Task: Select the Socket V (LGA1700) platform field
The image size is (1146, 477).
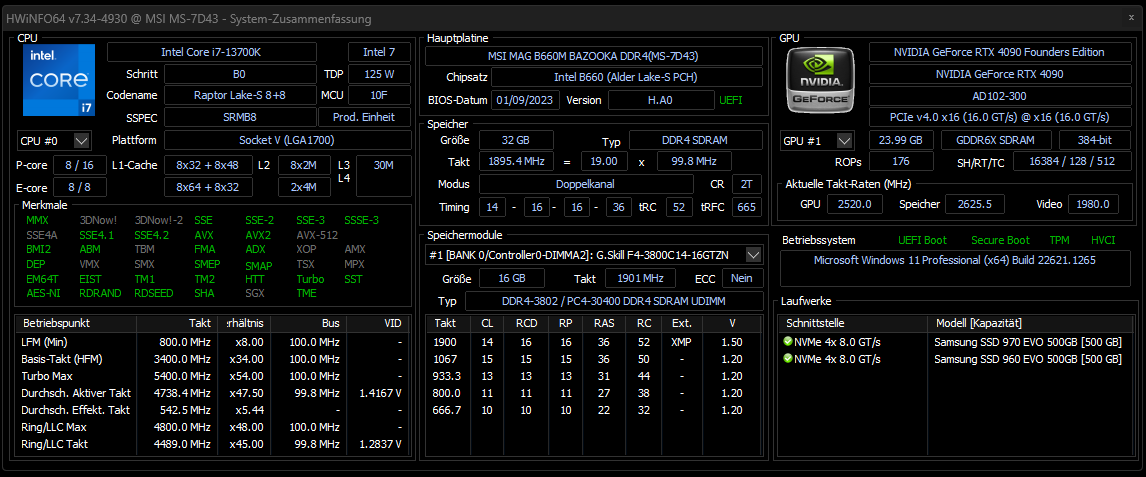Action: [x=287, y=140]
